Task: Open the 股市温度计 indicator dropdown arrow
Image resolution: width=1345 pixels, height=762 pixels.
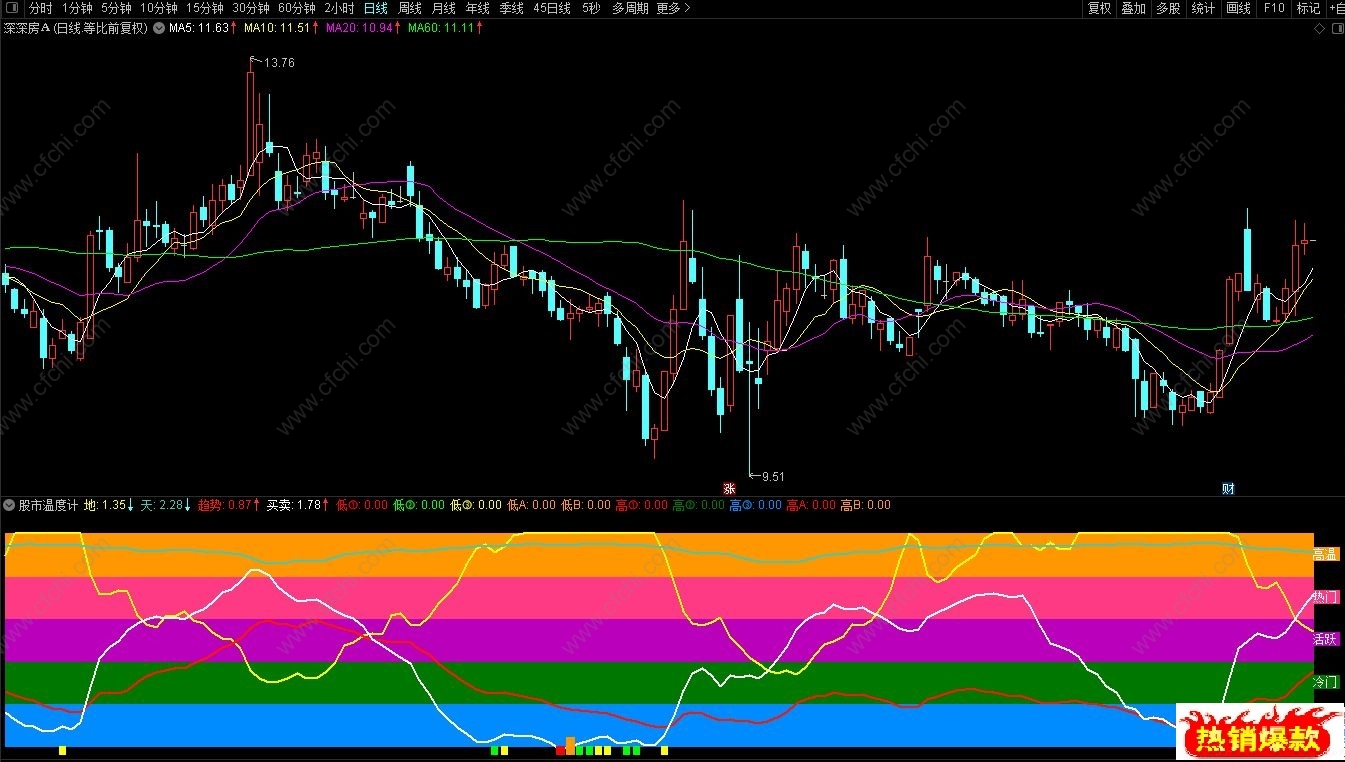Action: 9,505
